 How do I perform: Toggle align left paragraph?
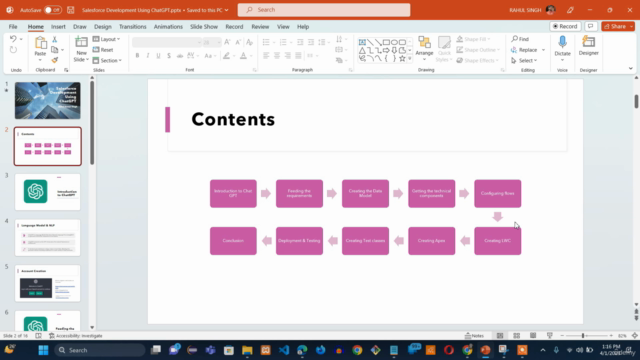click(266, 56)
